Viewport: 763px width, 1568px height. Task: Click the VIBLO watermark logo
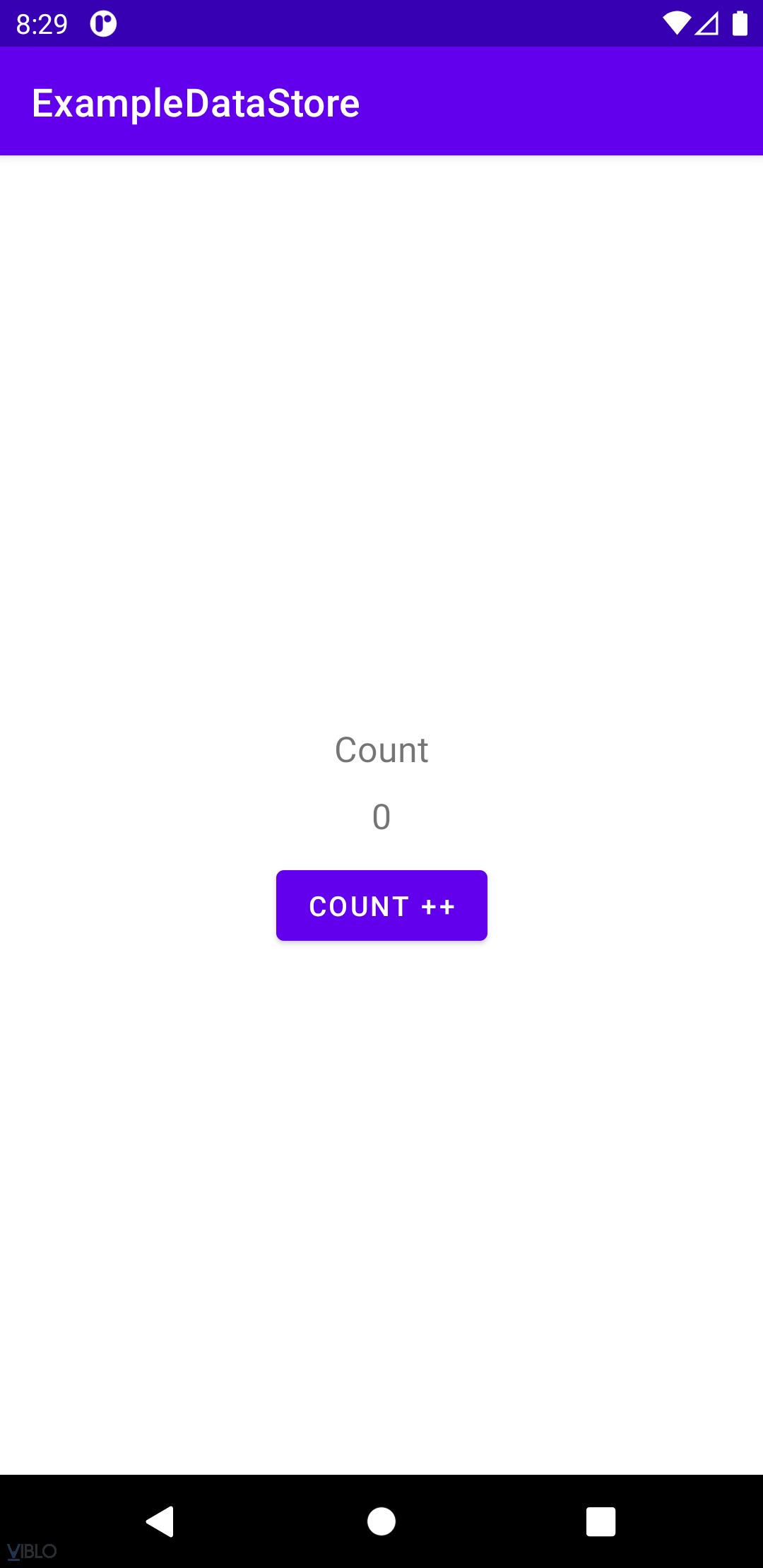32,1551
